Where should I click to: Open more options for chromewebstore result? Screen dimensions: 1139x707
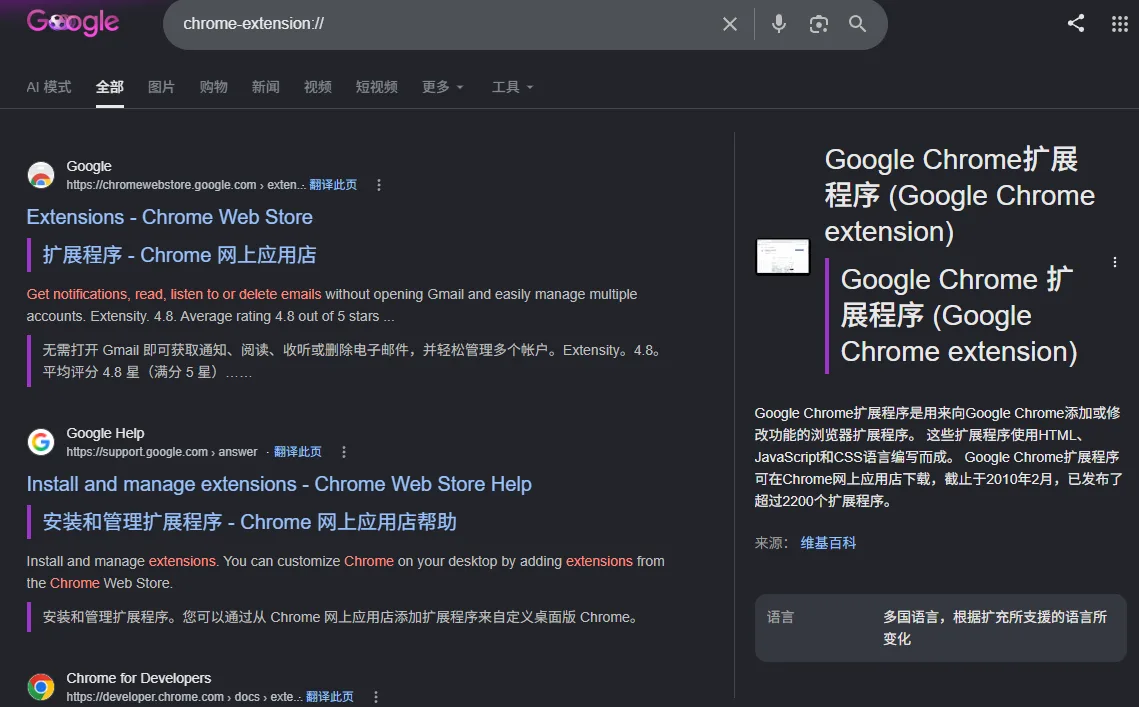(378, 185)
